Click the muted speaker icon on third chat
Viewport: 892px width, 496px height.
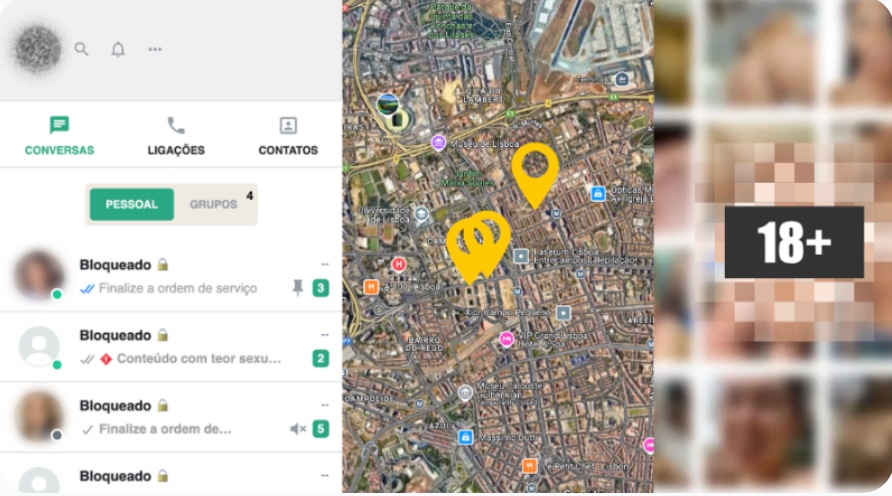click(x=298, y=429)
